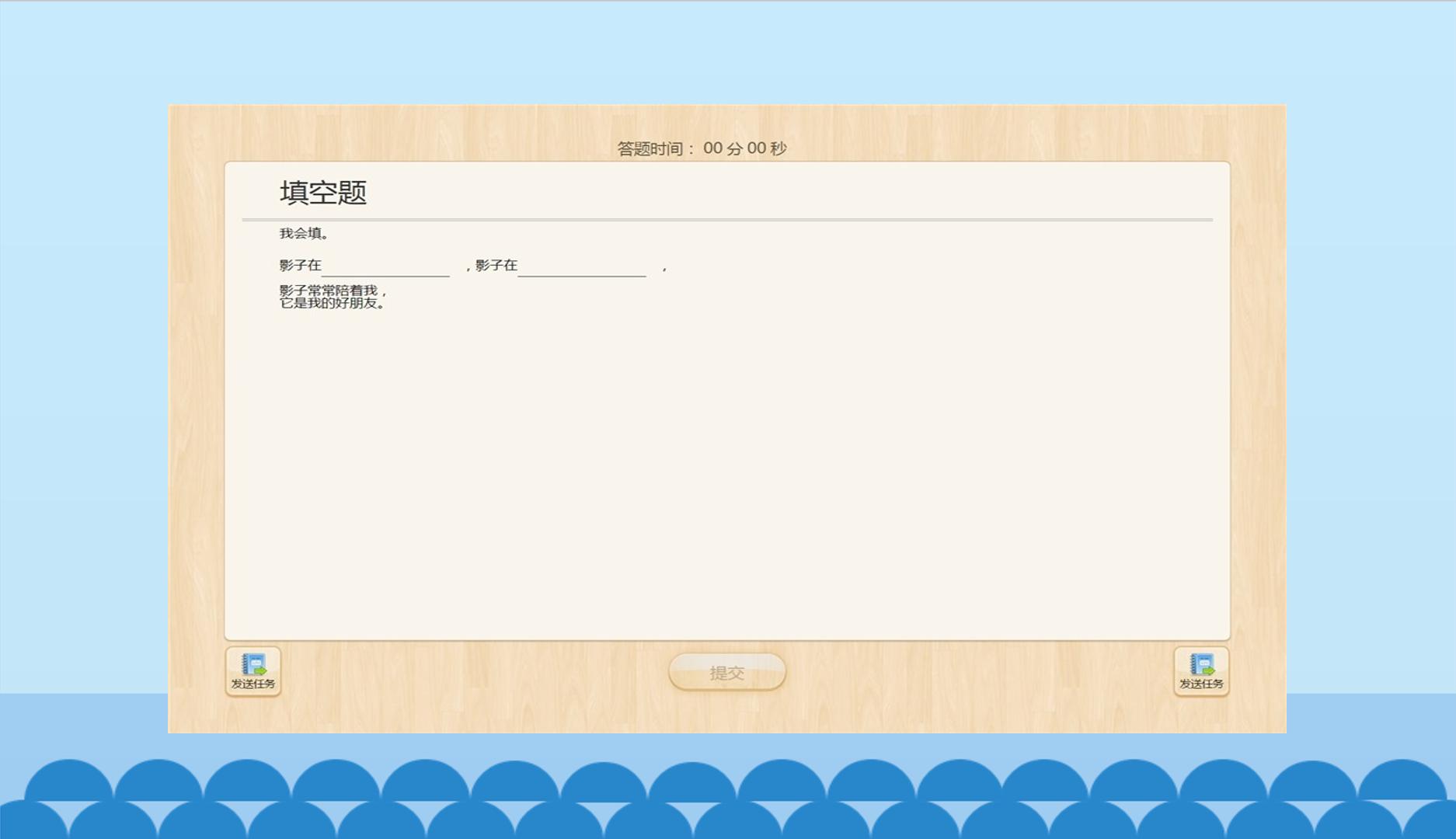Click empty area of the white question panel

[727, 466]
